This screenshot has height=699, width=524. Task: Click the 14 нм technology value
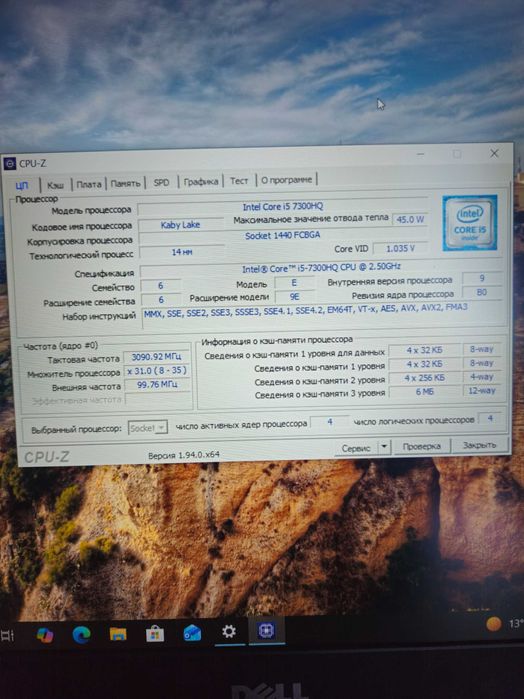click(182, 252)
